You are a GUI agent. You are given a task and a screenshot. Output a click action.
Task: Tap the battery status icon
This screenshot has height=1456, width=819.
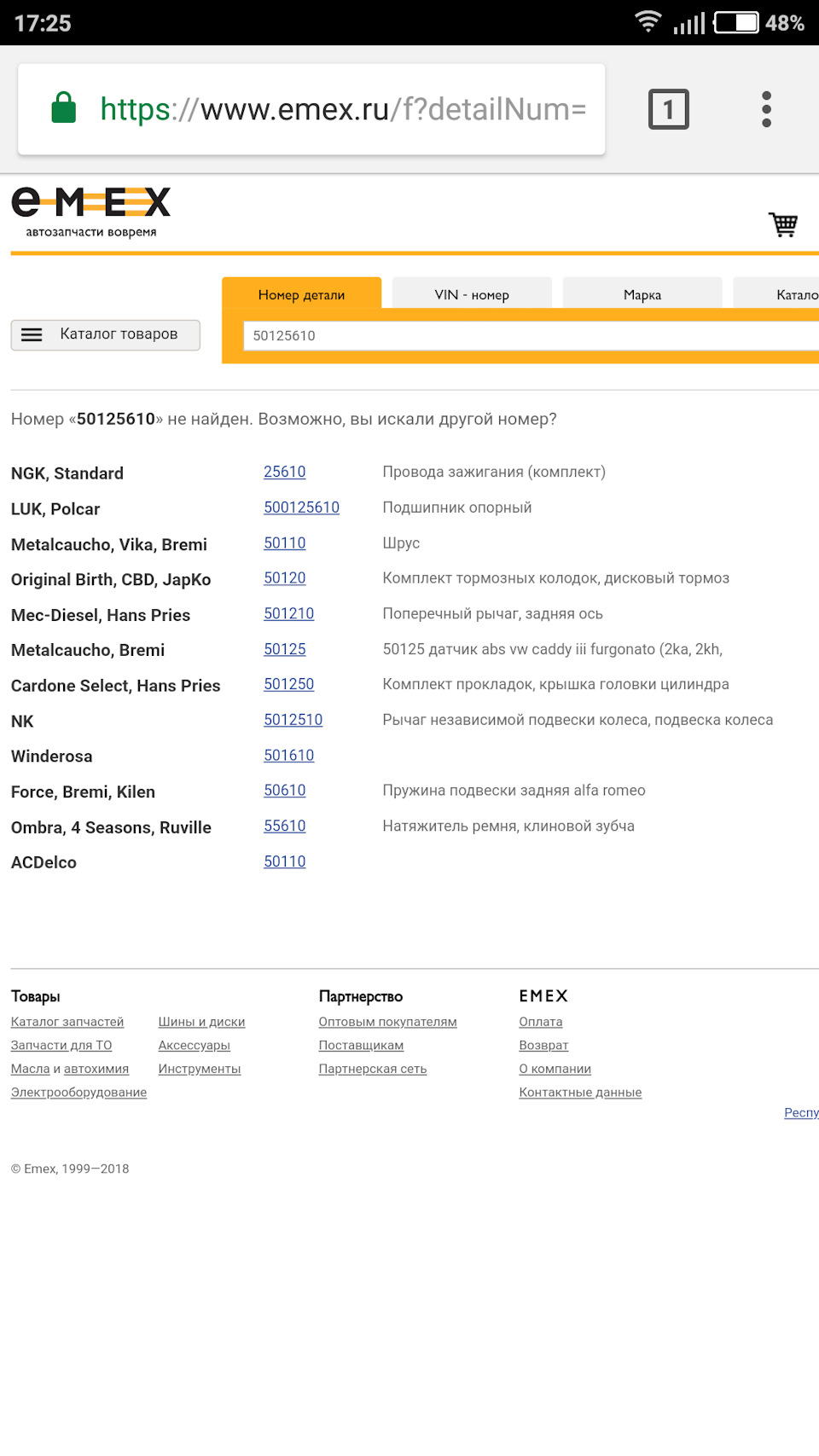click(x=736, y=22)
